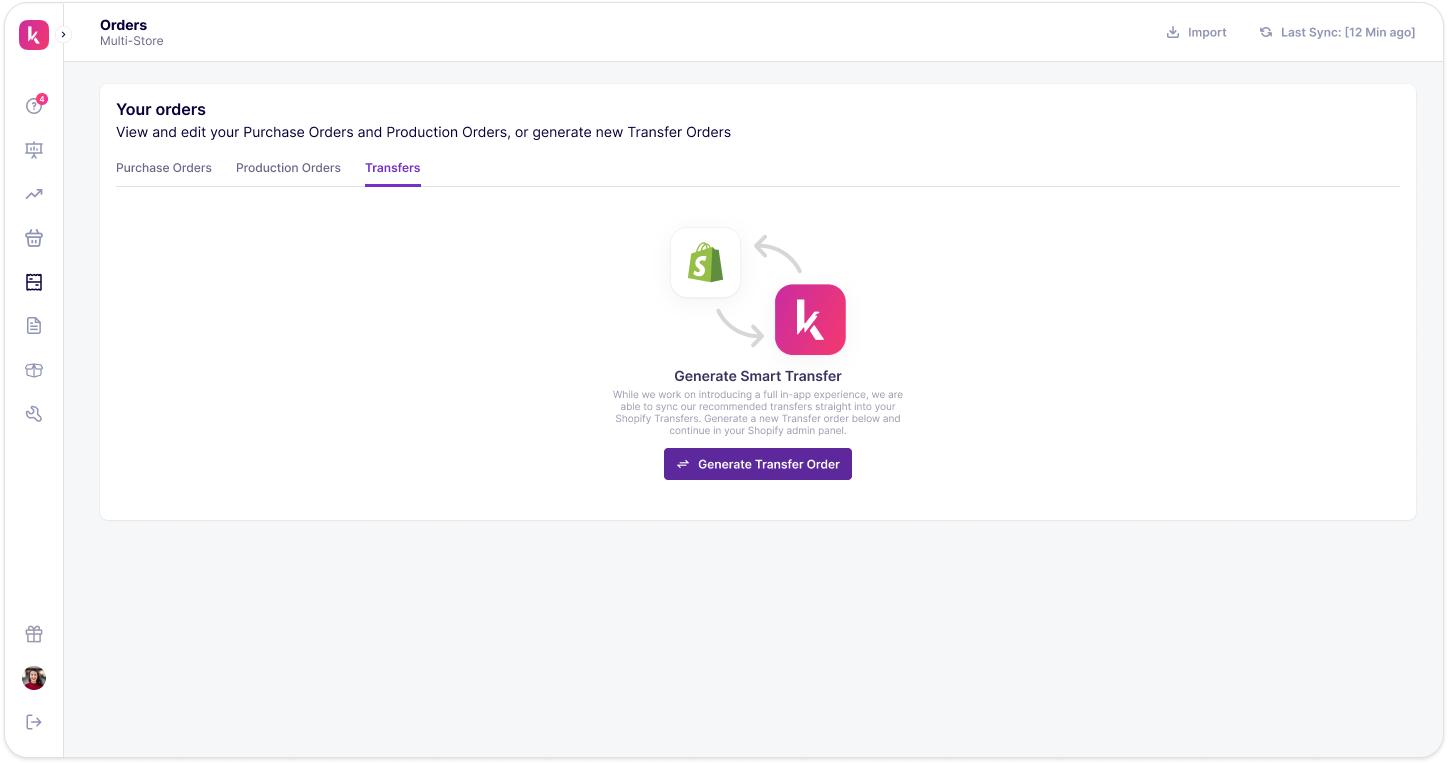Click the Last Sync refresh indicator
The width and height of the screenshot is (1448, 764).
click(1337, 33)
